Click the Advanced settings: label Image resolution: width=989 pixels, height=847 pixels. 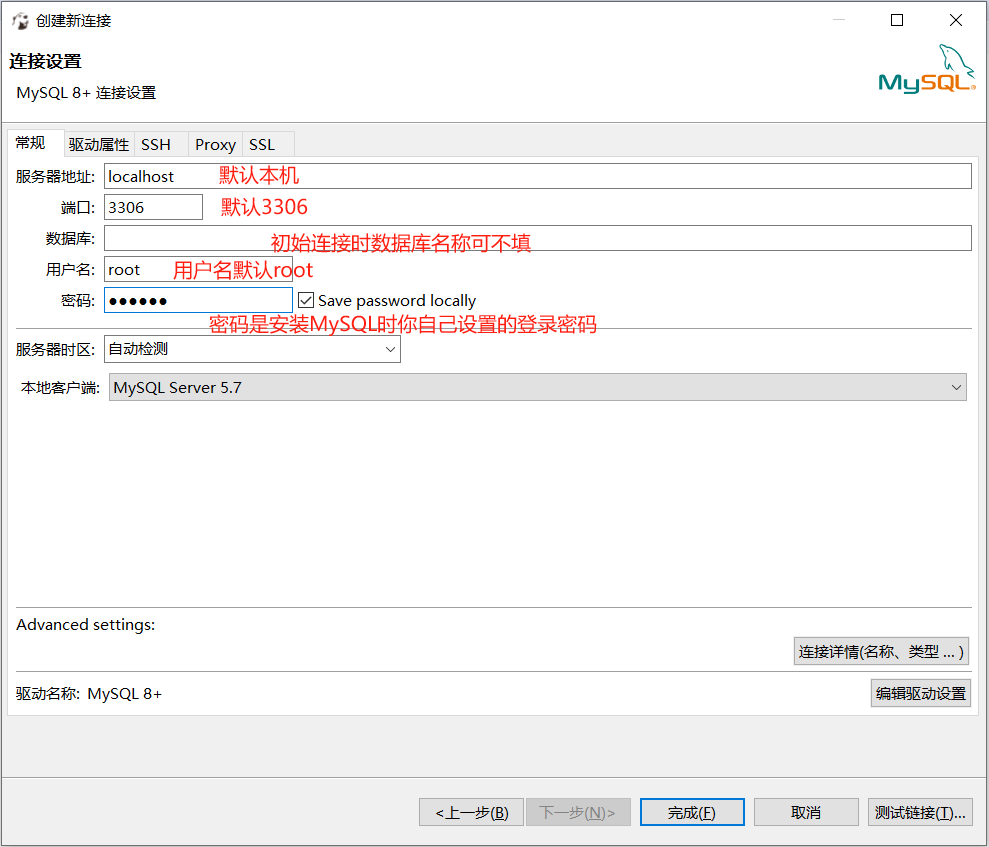click(x=85, y=624)
